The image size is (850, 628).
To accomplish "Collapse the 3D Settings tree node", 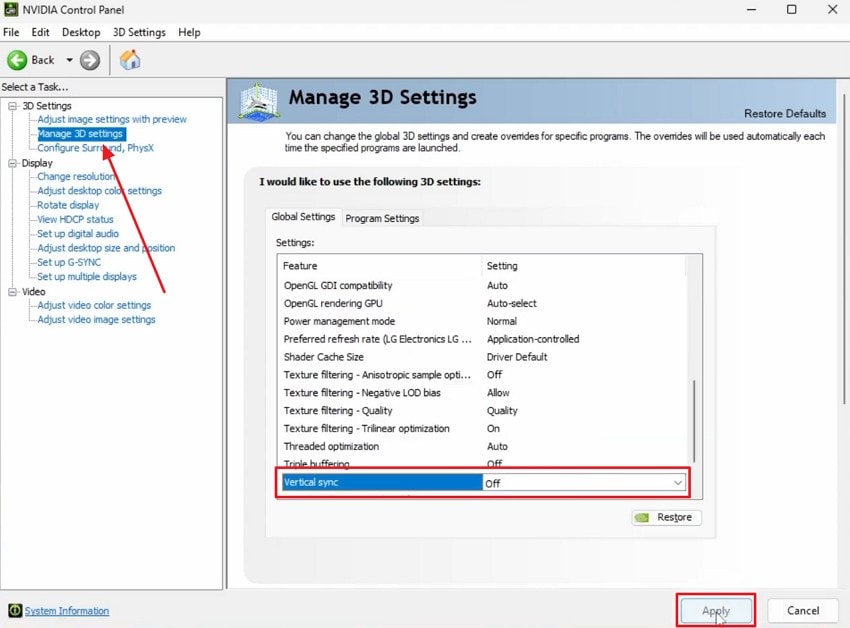I will pyautogui.click(x=12, y=106).
